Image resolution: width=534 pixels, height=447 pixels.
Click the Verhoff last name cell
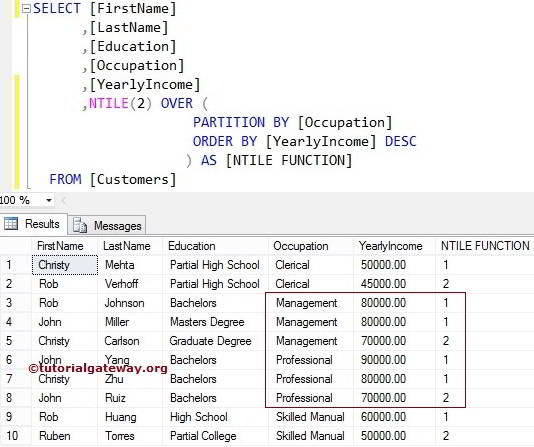[x=130, y=284]
